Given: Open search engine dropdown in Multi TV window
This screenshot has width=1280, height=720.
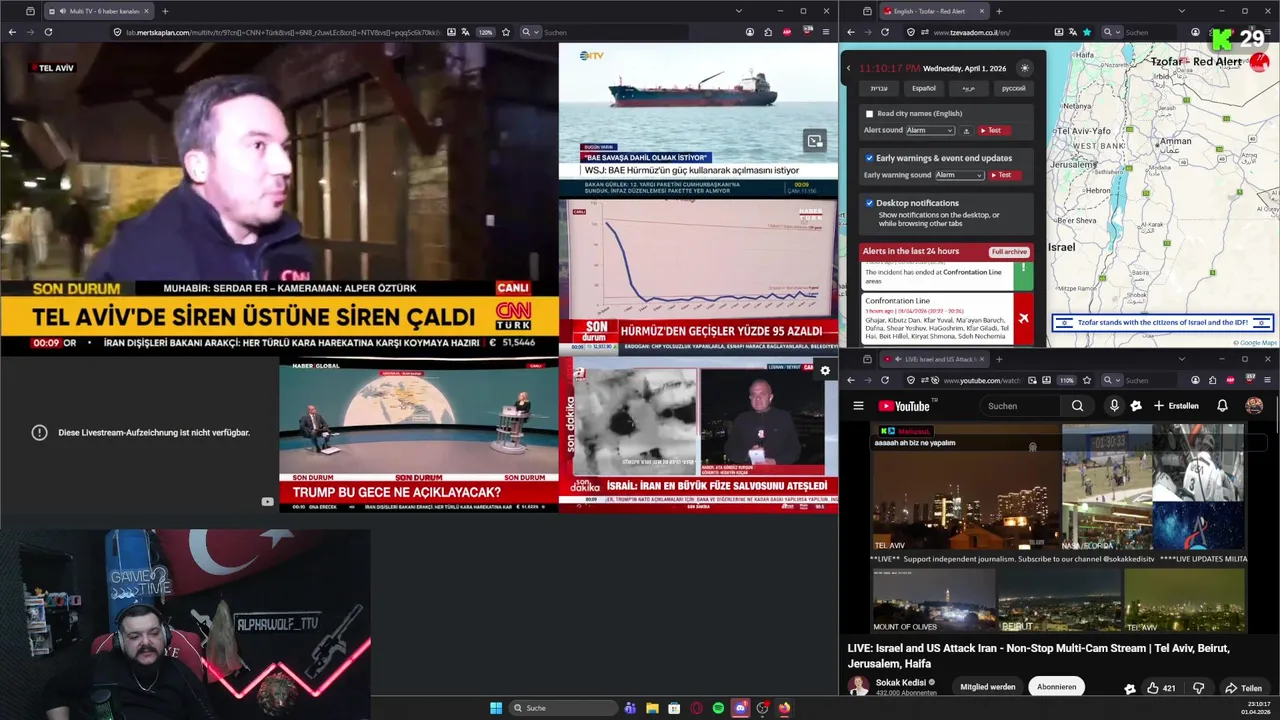Looking at the screenshot, I should pyautogui.click(x=529, y=32).
